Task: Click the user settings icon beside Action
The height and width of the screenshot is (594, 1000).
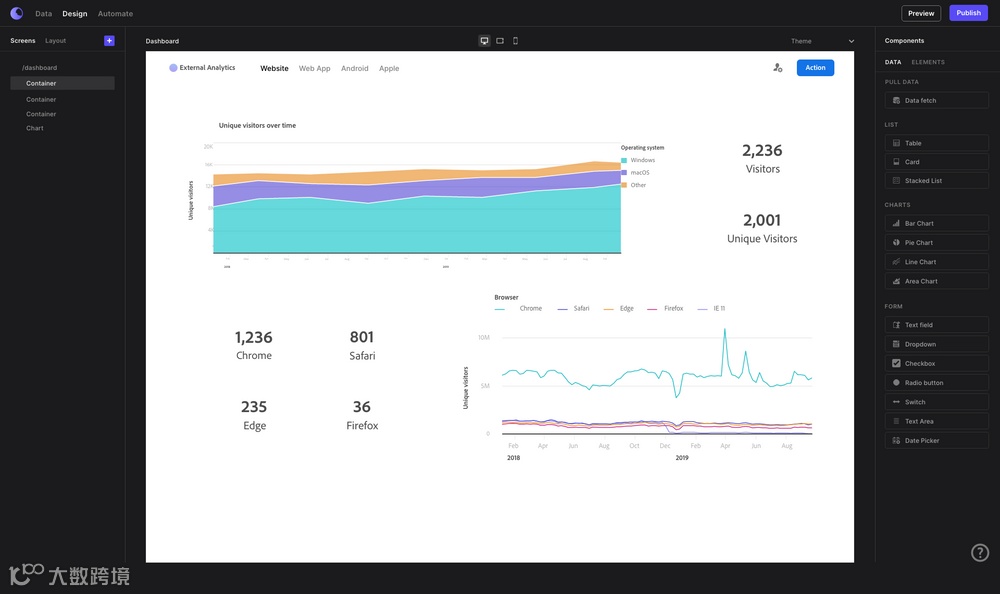Action: coord(777,68)
